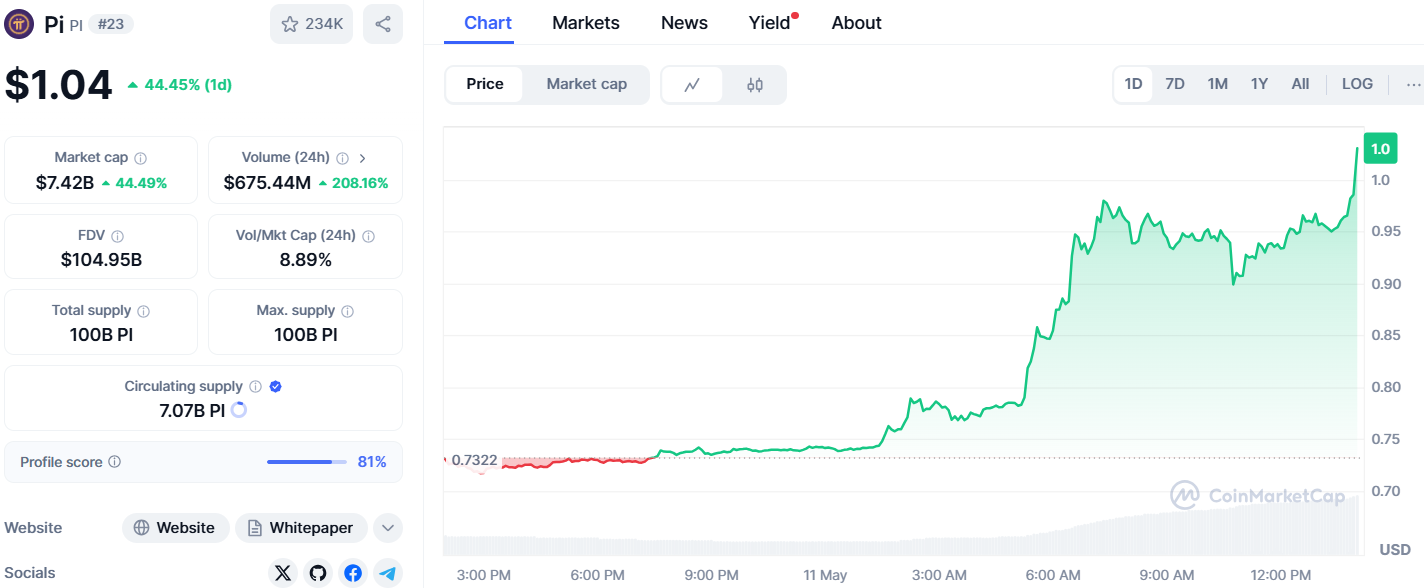Click the verified badge beside Circulating supply
This screenshot has height=588, width=1424.
(276, 387)
